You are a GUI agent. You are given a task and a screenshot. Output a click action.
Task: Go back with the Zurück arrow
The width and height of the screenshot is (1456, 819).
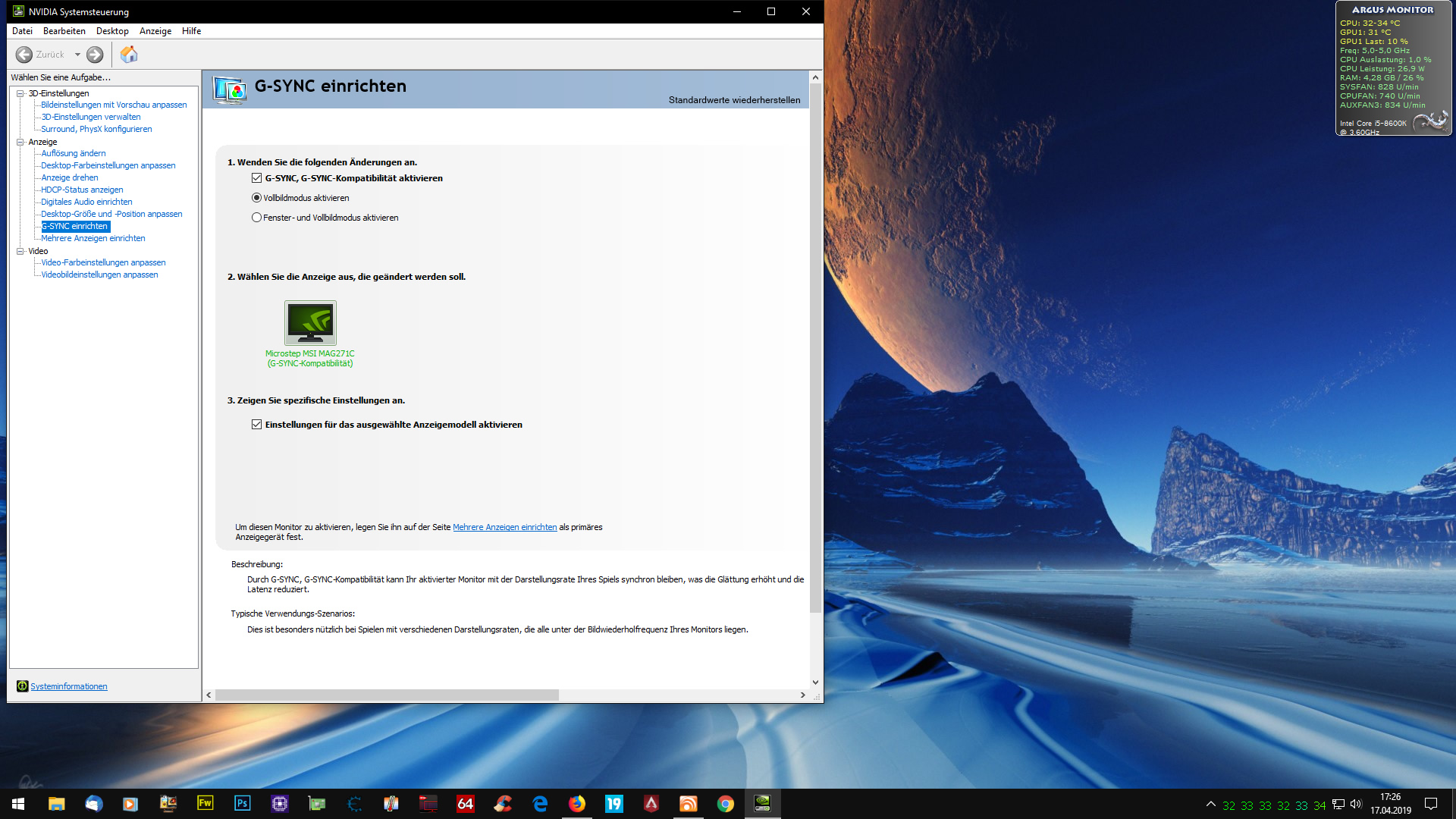[x=24, y=55]
